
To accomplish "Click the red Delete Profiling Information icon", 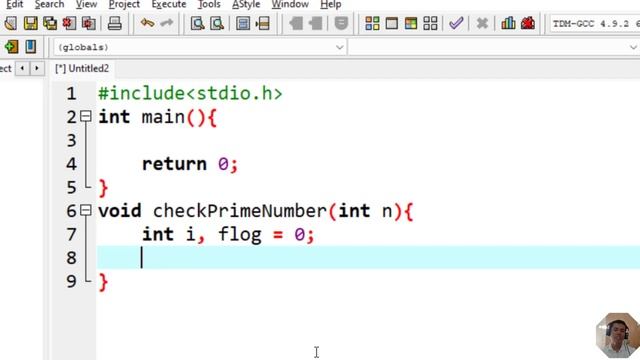I will [x=528, y=23].
